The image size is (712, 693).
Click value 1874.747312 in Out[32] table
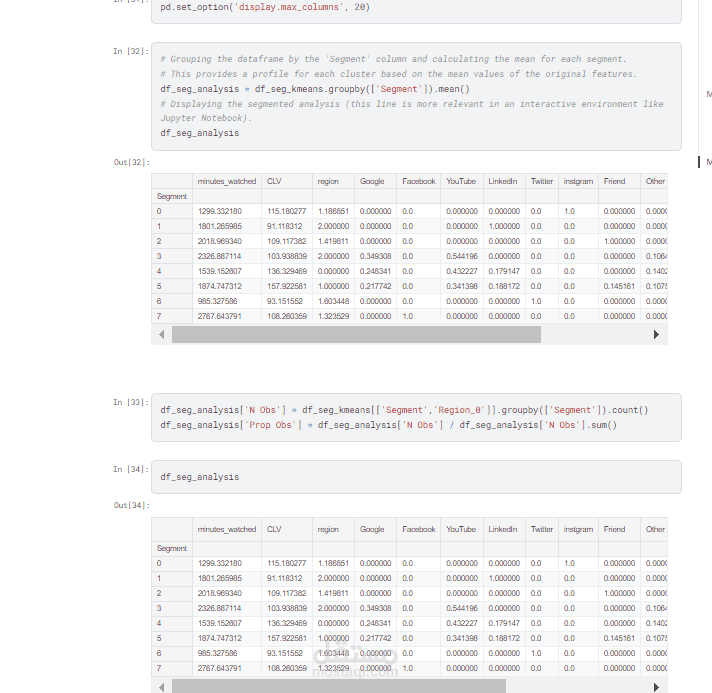tap(220, 286)
